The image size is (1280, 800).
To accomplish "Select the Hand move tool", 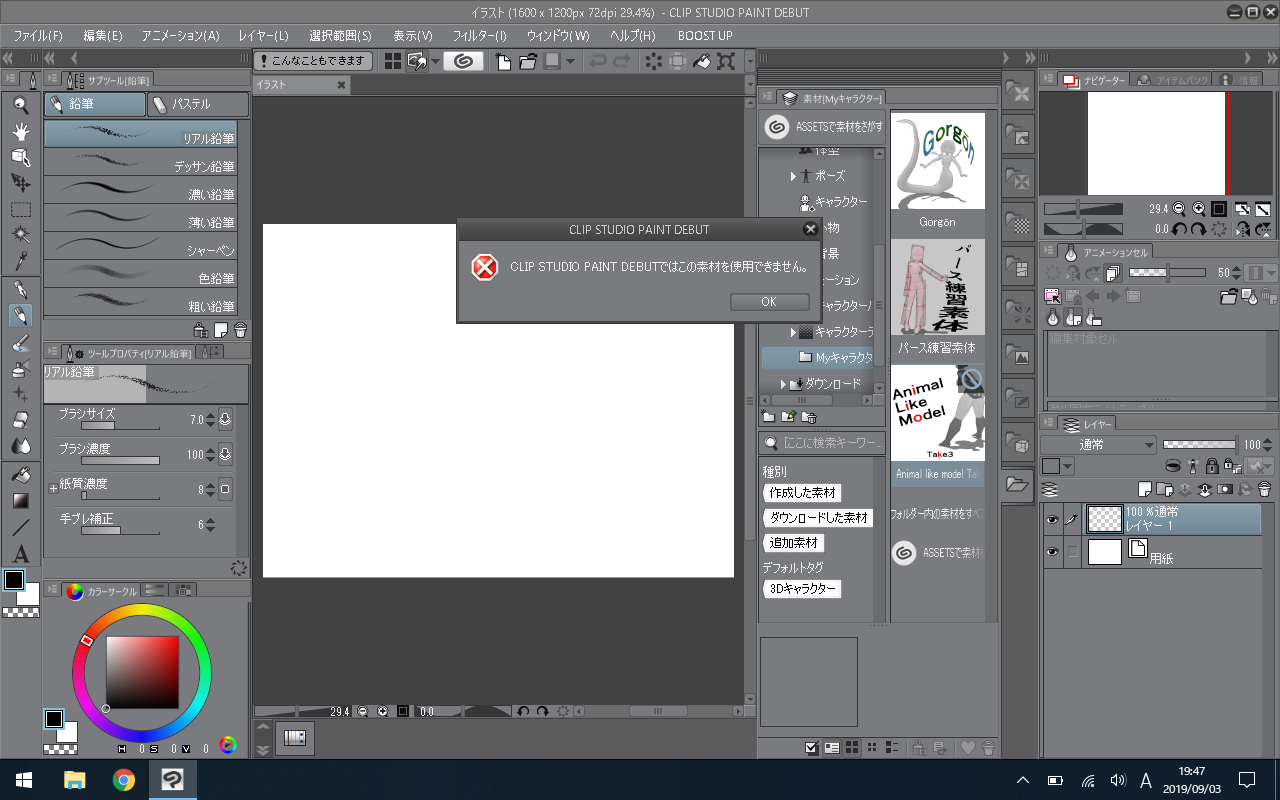I will click(20, 131).
